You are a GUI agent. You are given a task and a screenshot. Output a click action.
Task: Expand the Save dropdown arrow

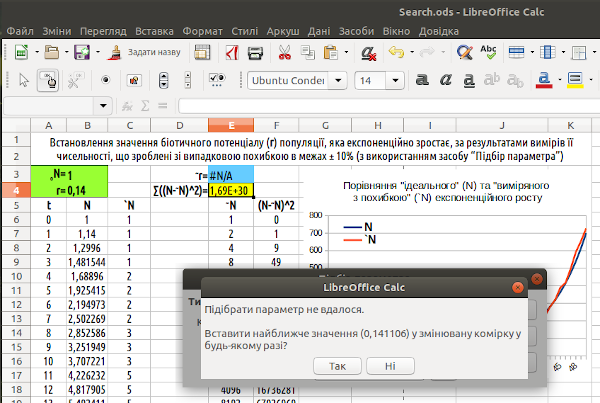98,52
